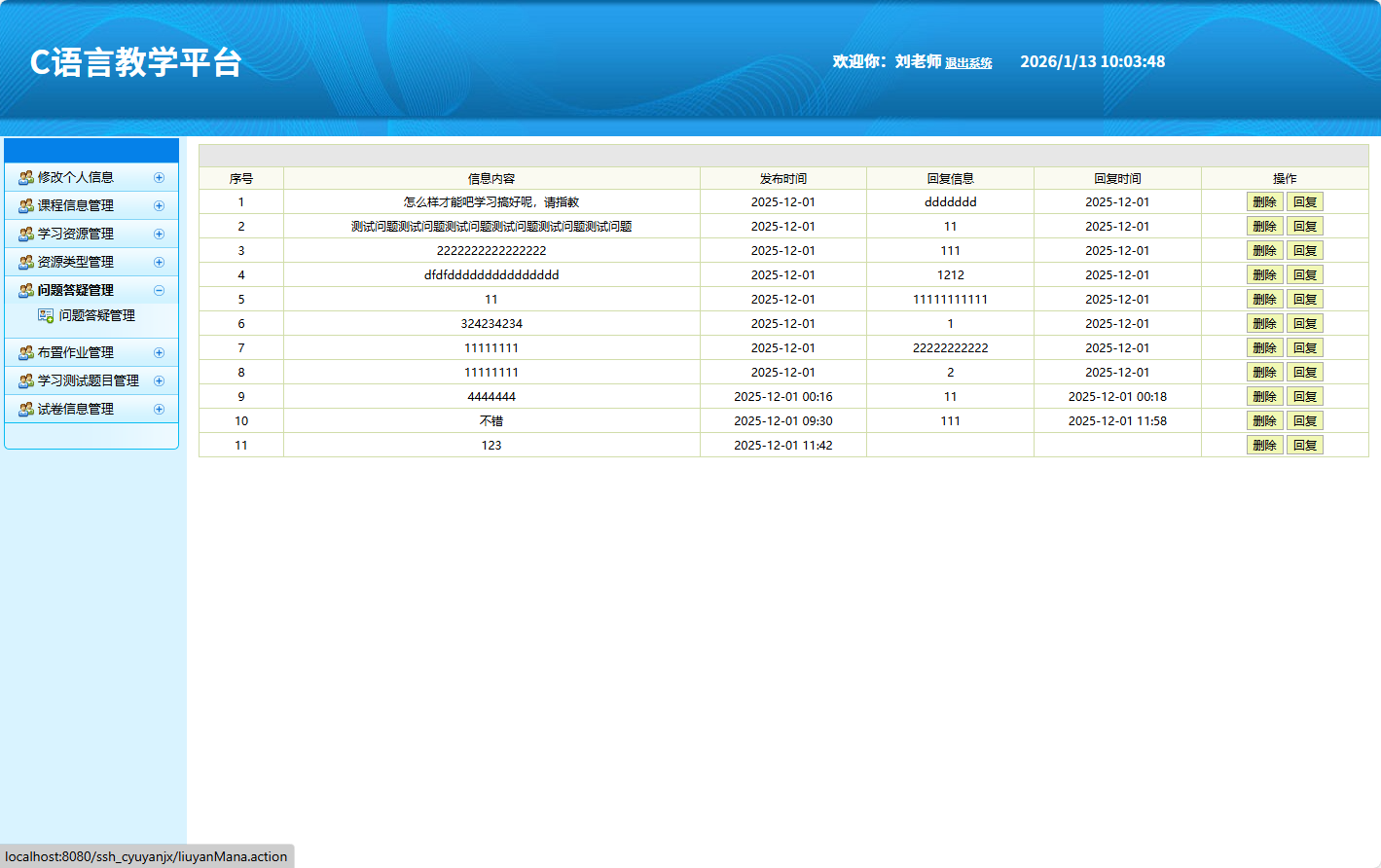Click the people icon beside 布置作业管理
The image size is (1381, 868).
pos(26,353)
